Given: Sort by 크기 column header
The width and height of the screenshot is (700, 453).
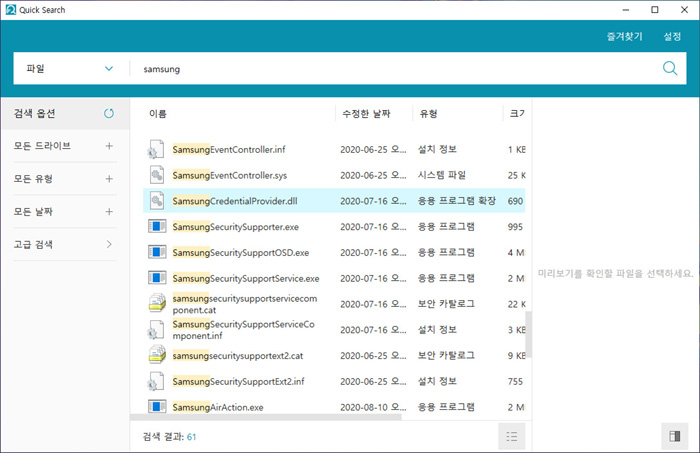Looking at the screenshot, I should (517, 114).
